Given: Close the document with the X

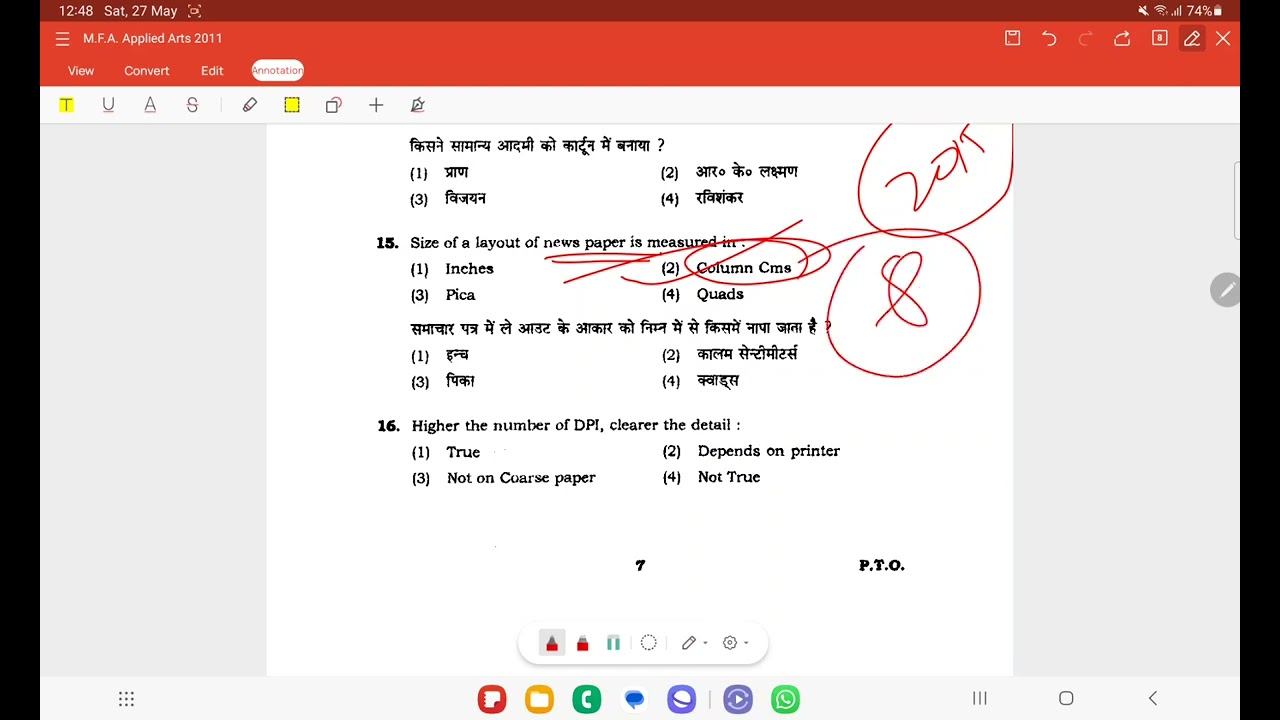Looking at the screenshot, I should tap(1223, 38).
